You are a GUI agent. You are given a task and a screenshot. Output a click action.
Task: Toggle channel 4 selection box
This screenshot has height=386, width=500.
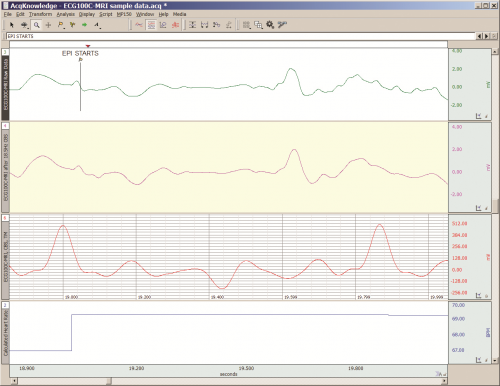(5, 126)
